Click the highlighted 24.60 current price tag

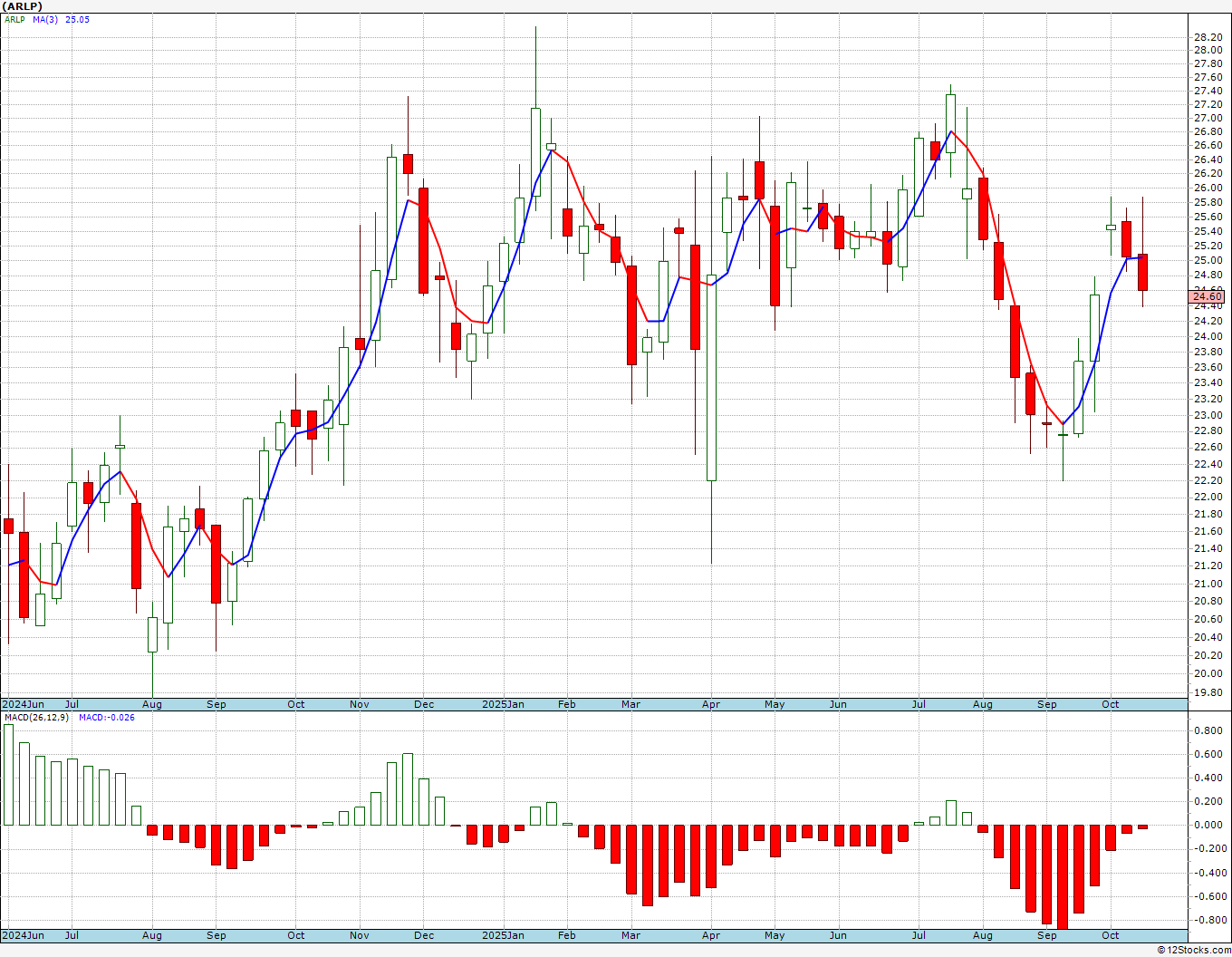coord(1208,296)
